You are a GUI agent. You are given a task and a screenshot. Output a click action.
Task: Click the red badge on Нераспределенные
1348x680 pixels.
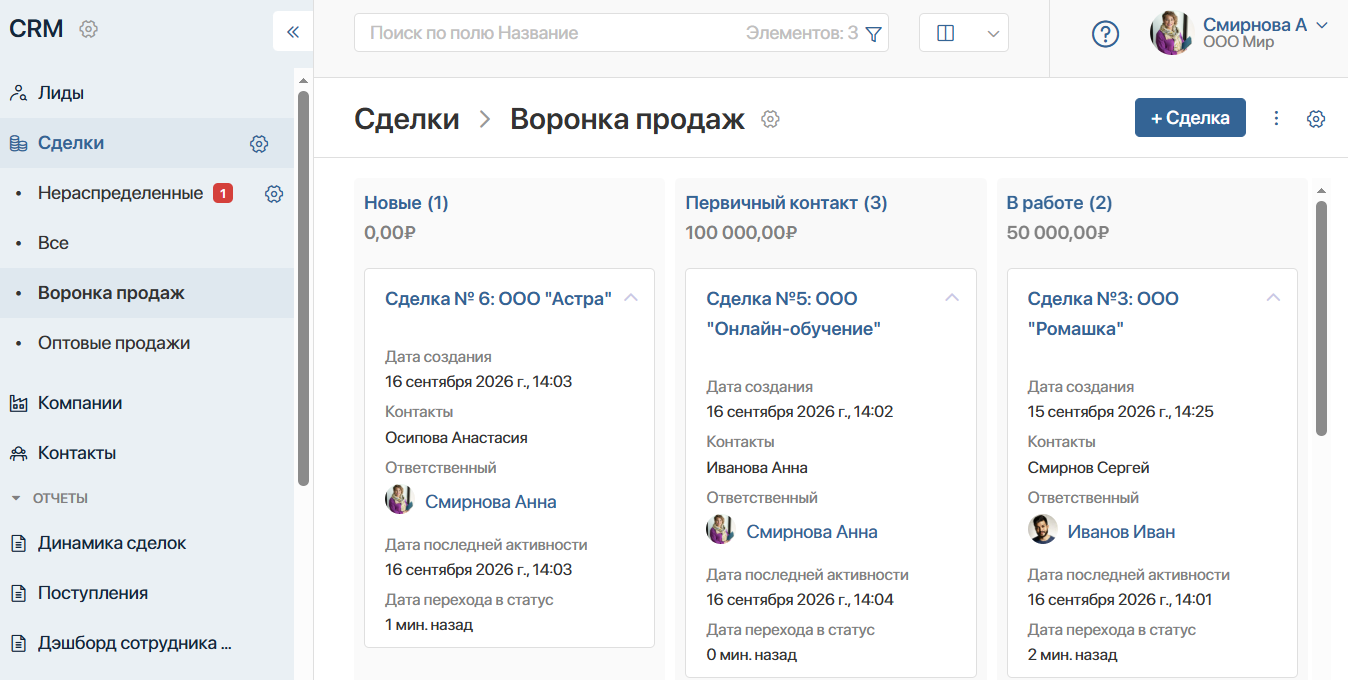(223, 193)
